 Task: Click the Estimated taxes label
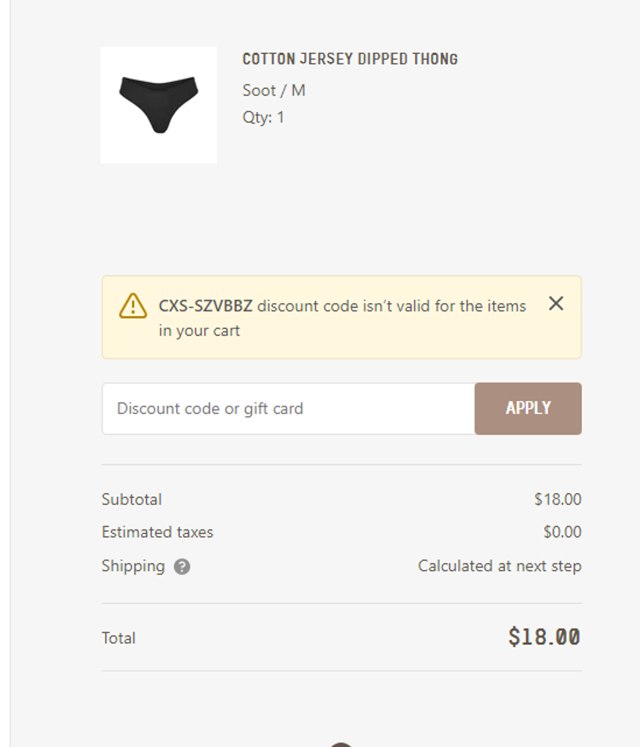(x=157, y=532)
